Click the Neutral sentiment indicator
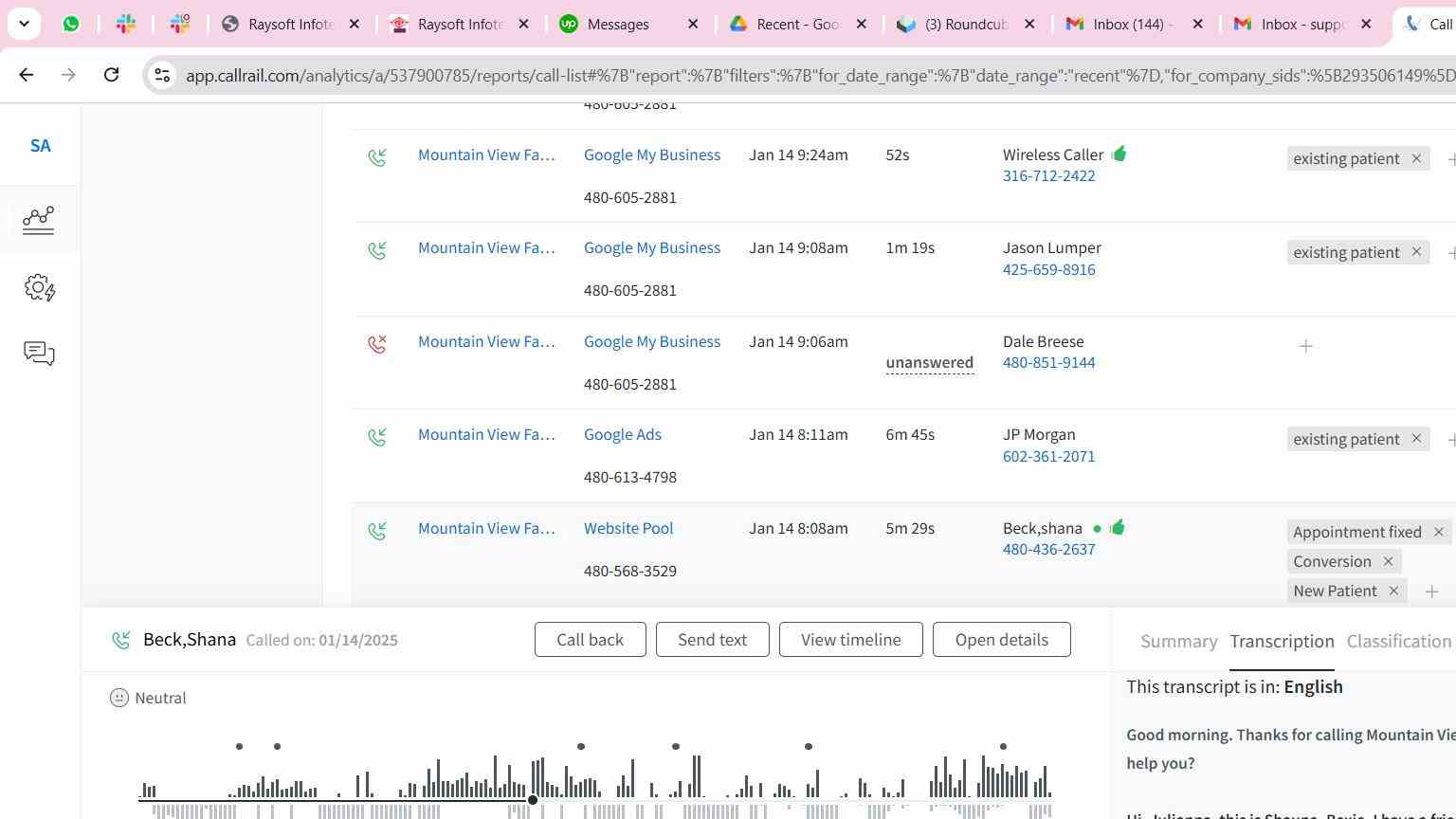 coord(148,698)
